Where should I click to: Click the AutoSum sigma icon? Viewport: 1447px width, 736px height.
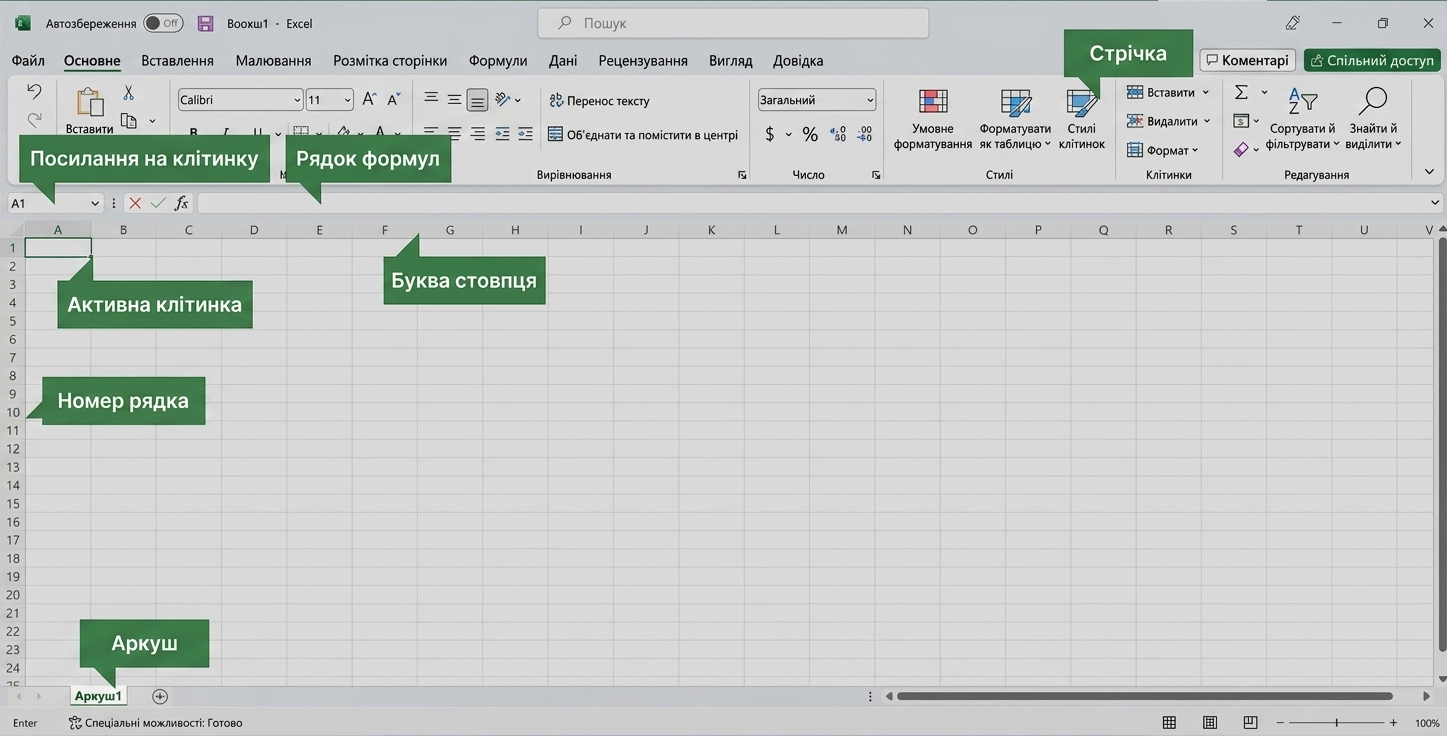click(1241, 92)
